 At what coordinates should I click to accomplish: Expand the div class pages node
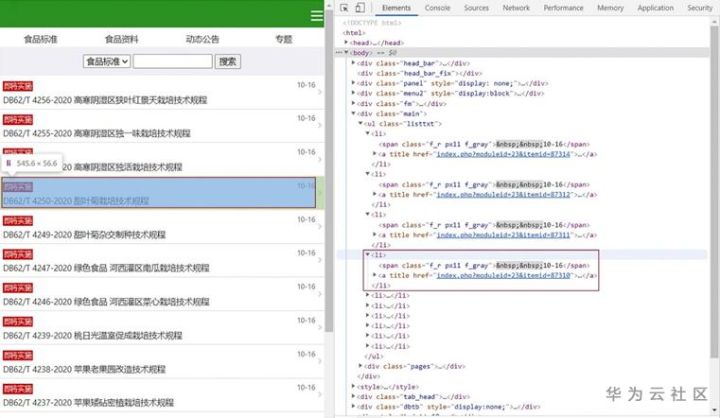tap(360, 366)
